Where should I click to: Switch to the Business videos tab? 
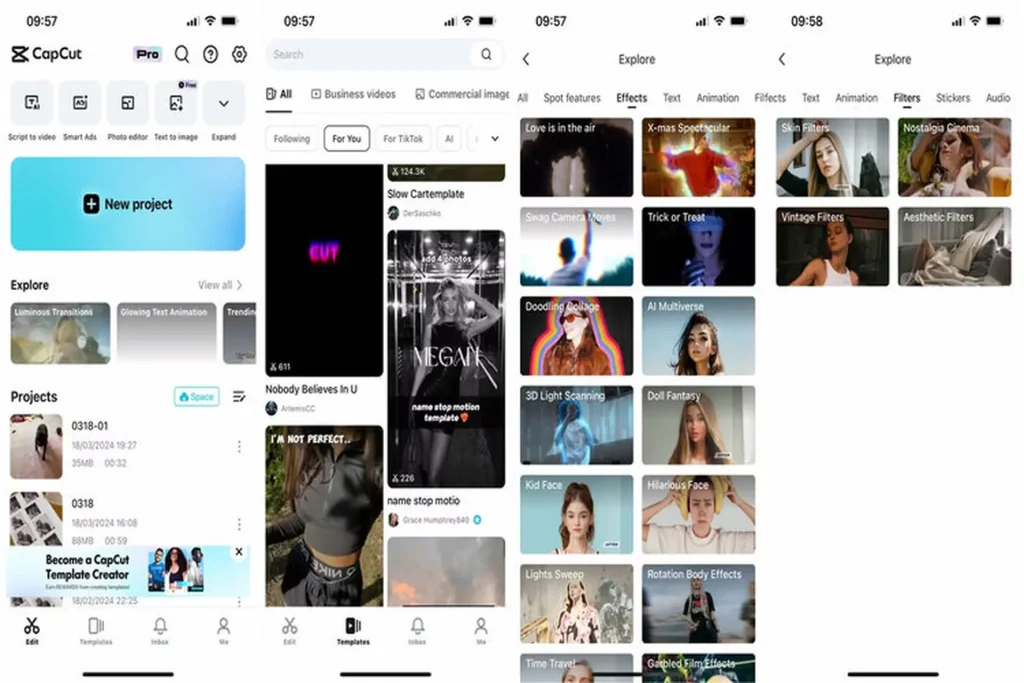(x=353, y=93)
